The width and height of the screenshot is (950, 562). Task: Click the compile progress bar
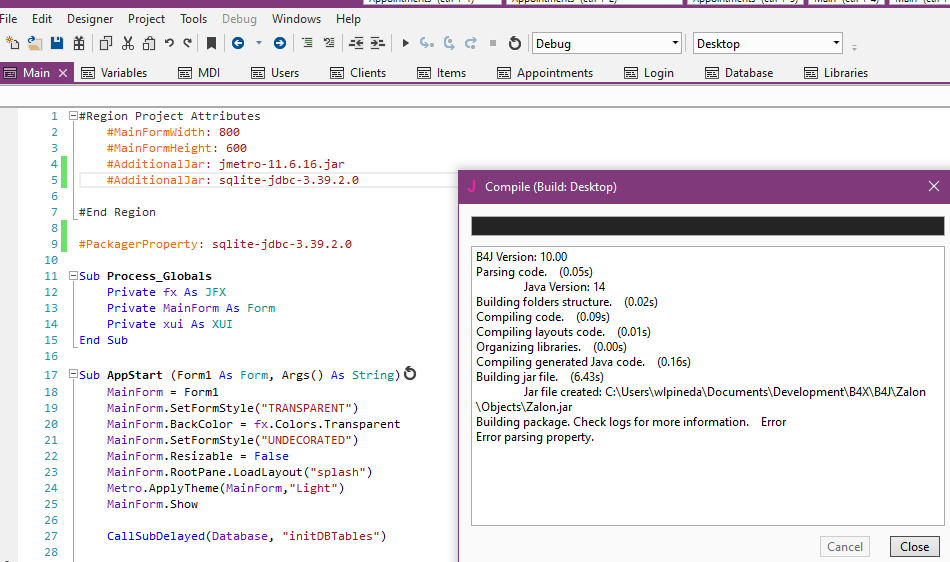(x=707, y=226)
